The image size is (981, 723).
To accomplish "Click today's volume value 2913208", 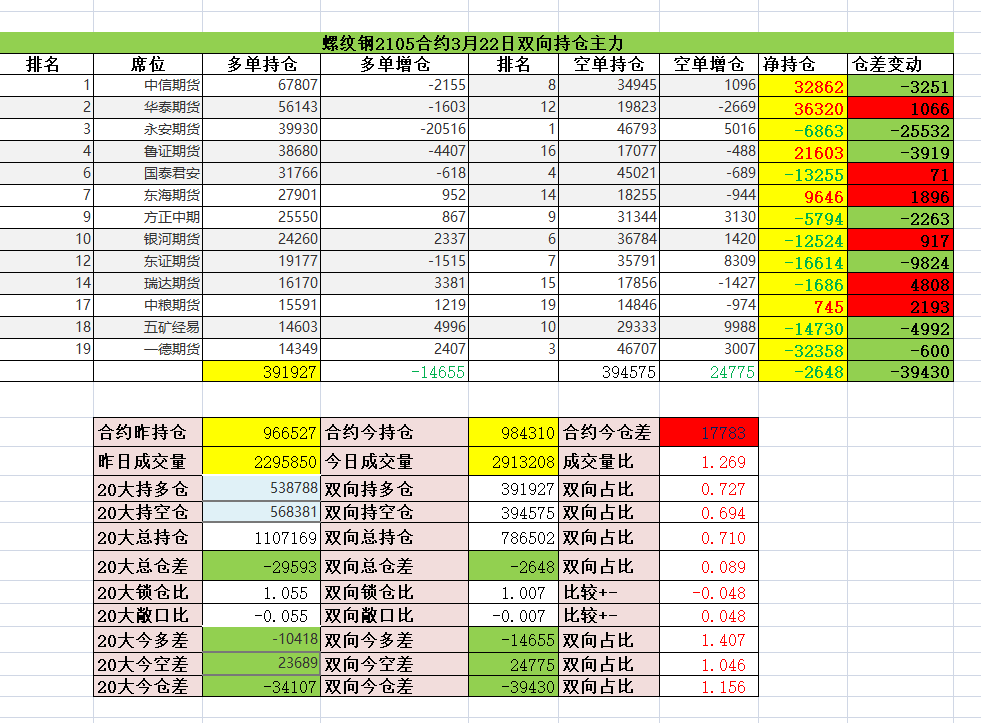I will point(513,462).
